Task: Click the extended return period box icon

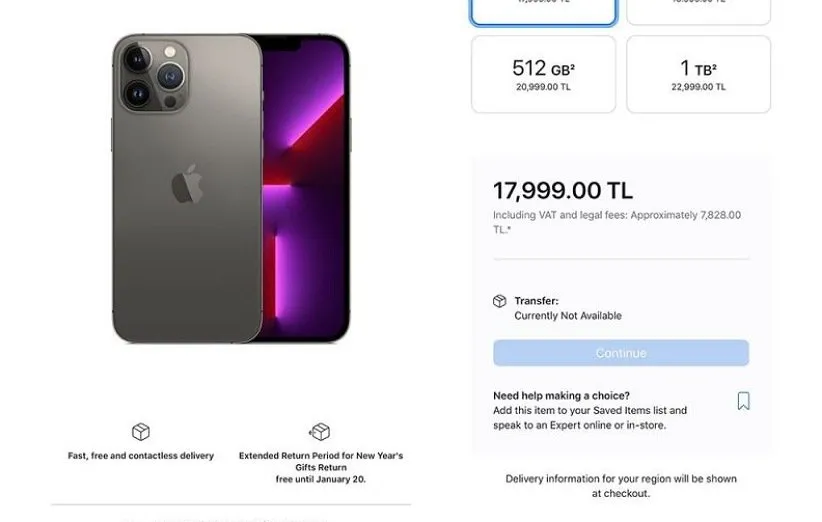Action: 320,432
